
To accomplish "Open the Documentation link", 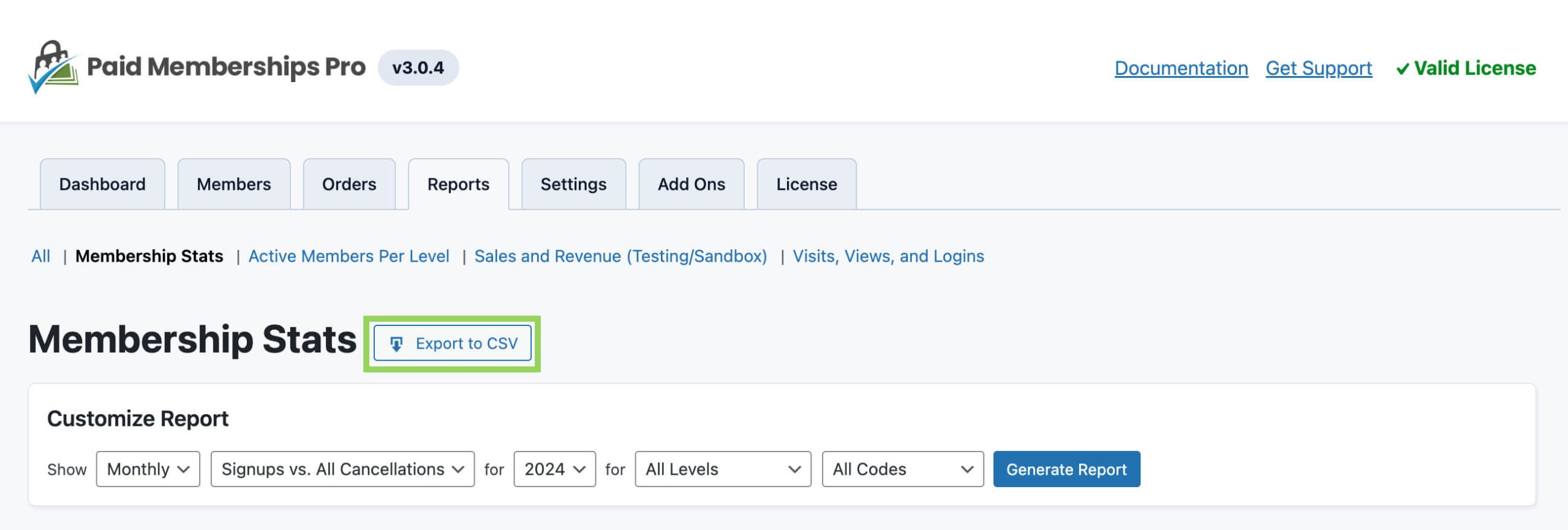I will 1181,68.
